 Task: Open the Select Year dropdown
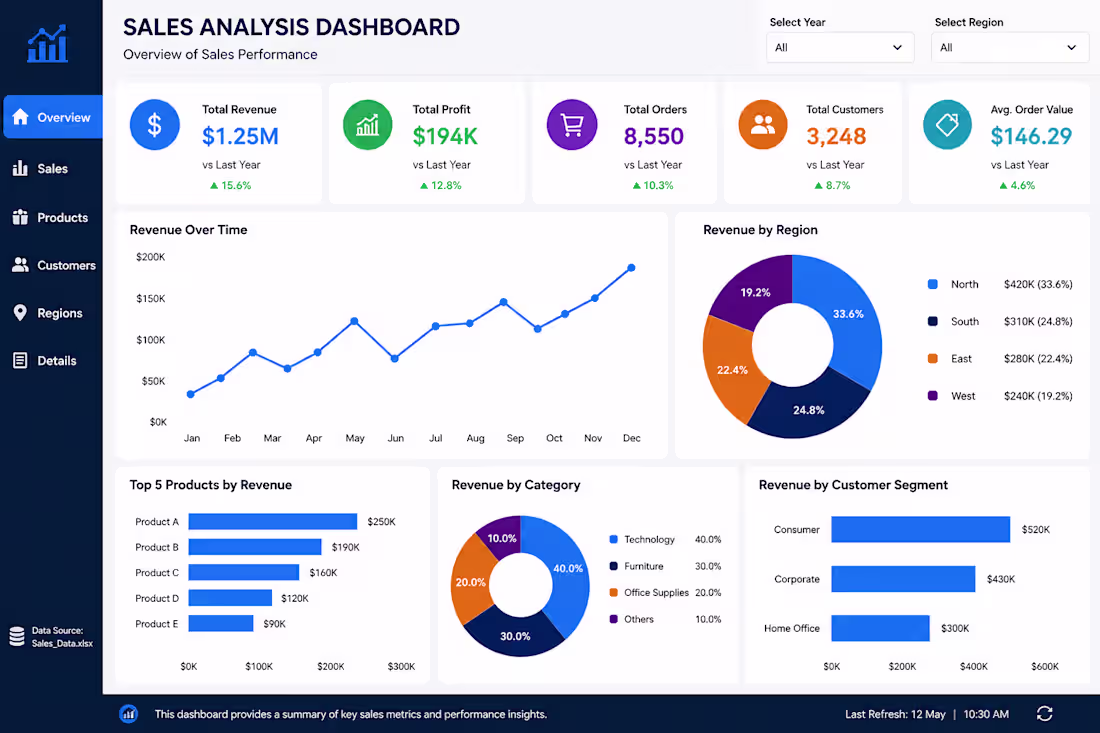click(840, 47)
